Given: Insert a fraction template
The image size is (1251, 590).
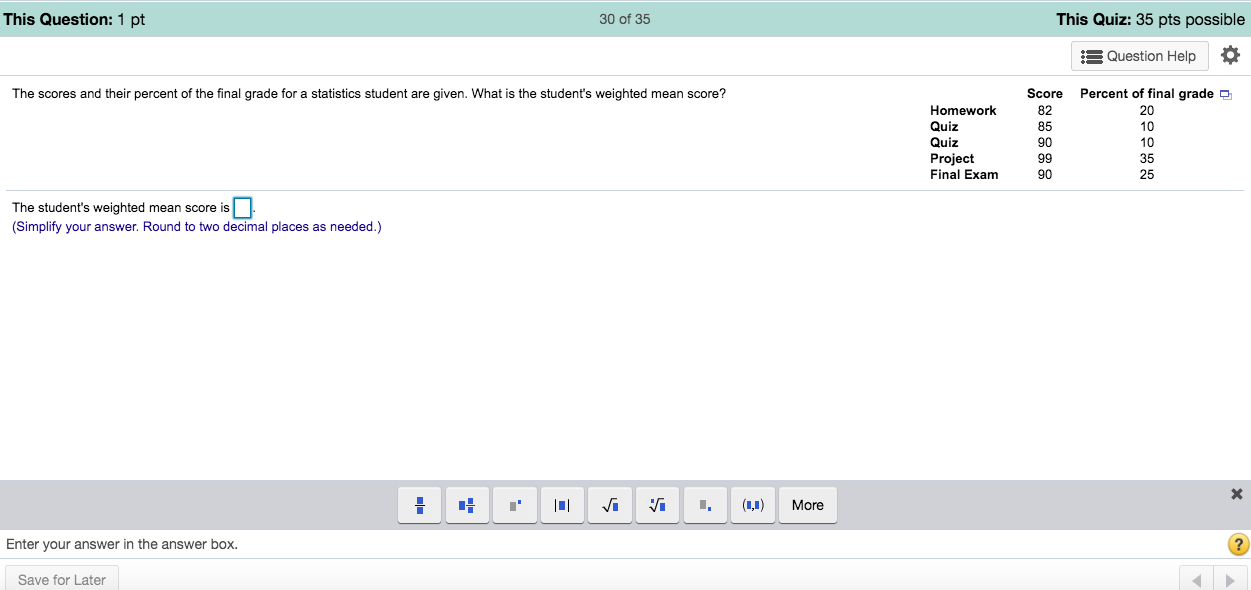Looking at the screenshot, I should point(421,506).
